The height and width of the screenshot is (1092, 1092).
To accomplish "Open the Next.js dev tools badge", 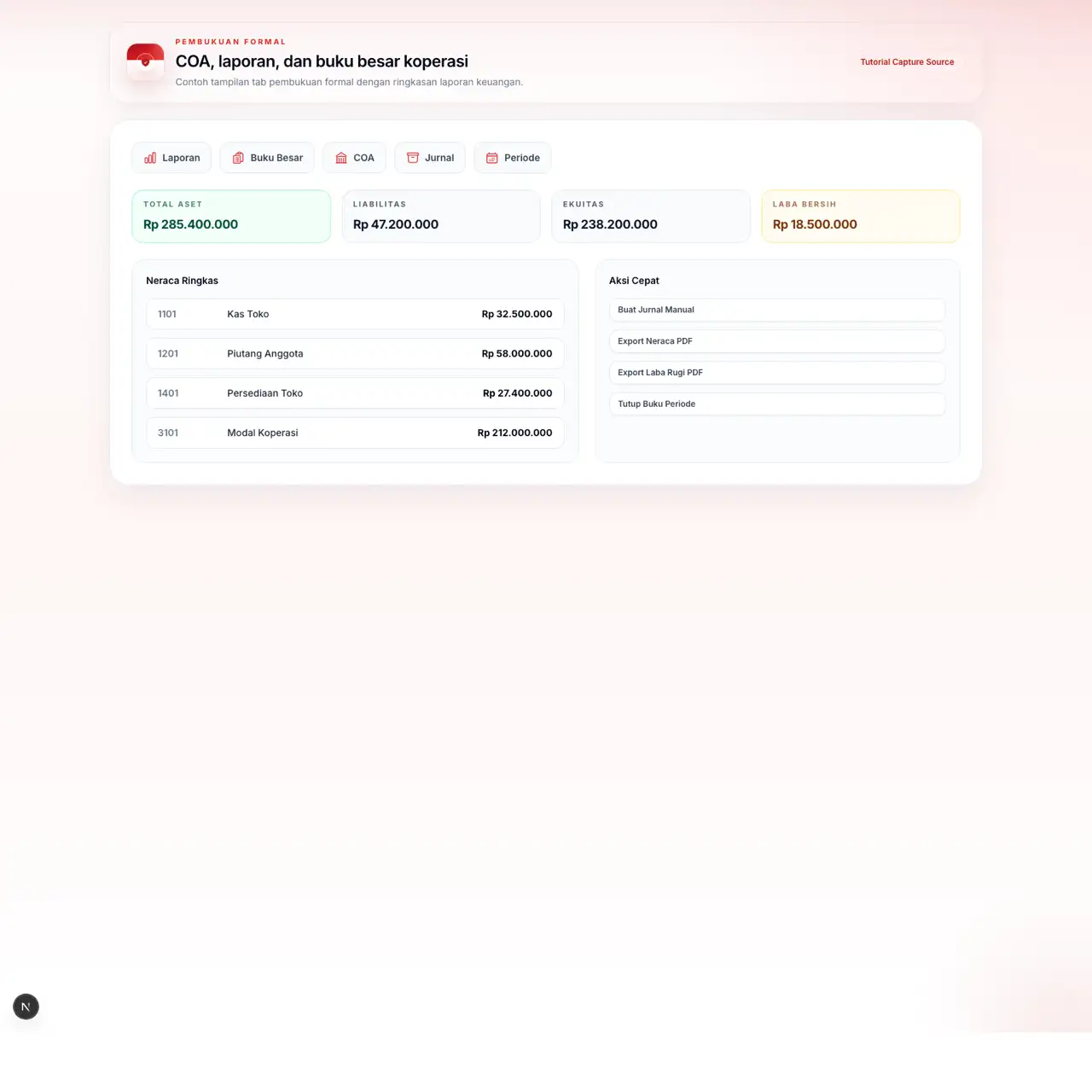I will pyautogui.click(x=26, y=1007).
